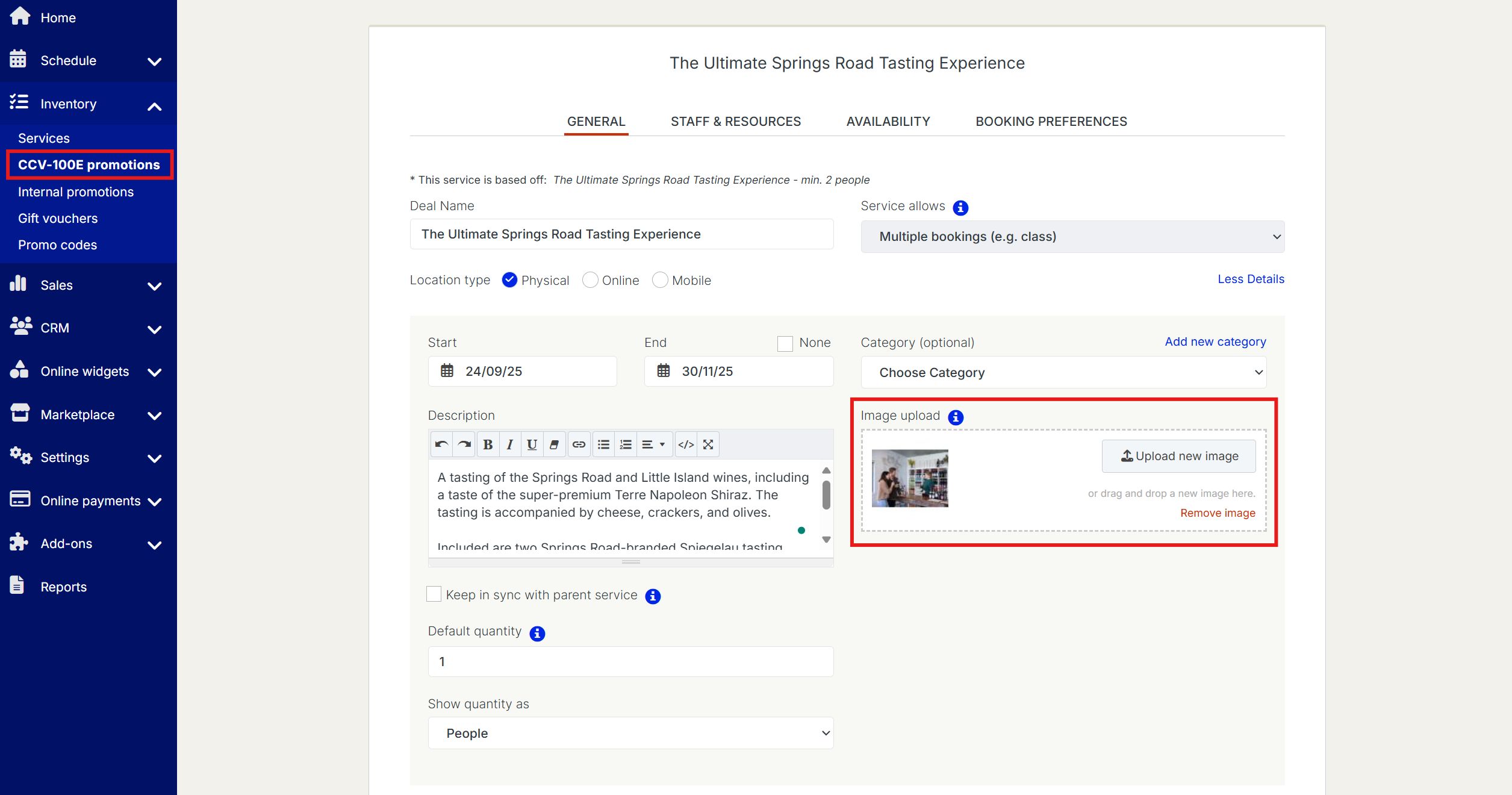Open the Booking Preferences tab
The height and width of the screenshot is (795, 1512).
(x=1051, y=122)
